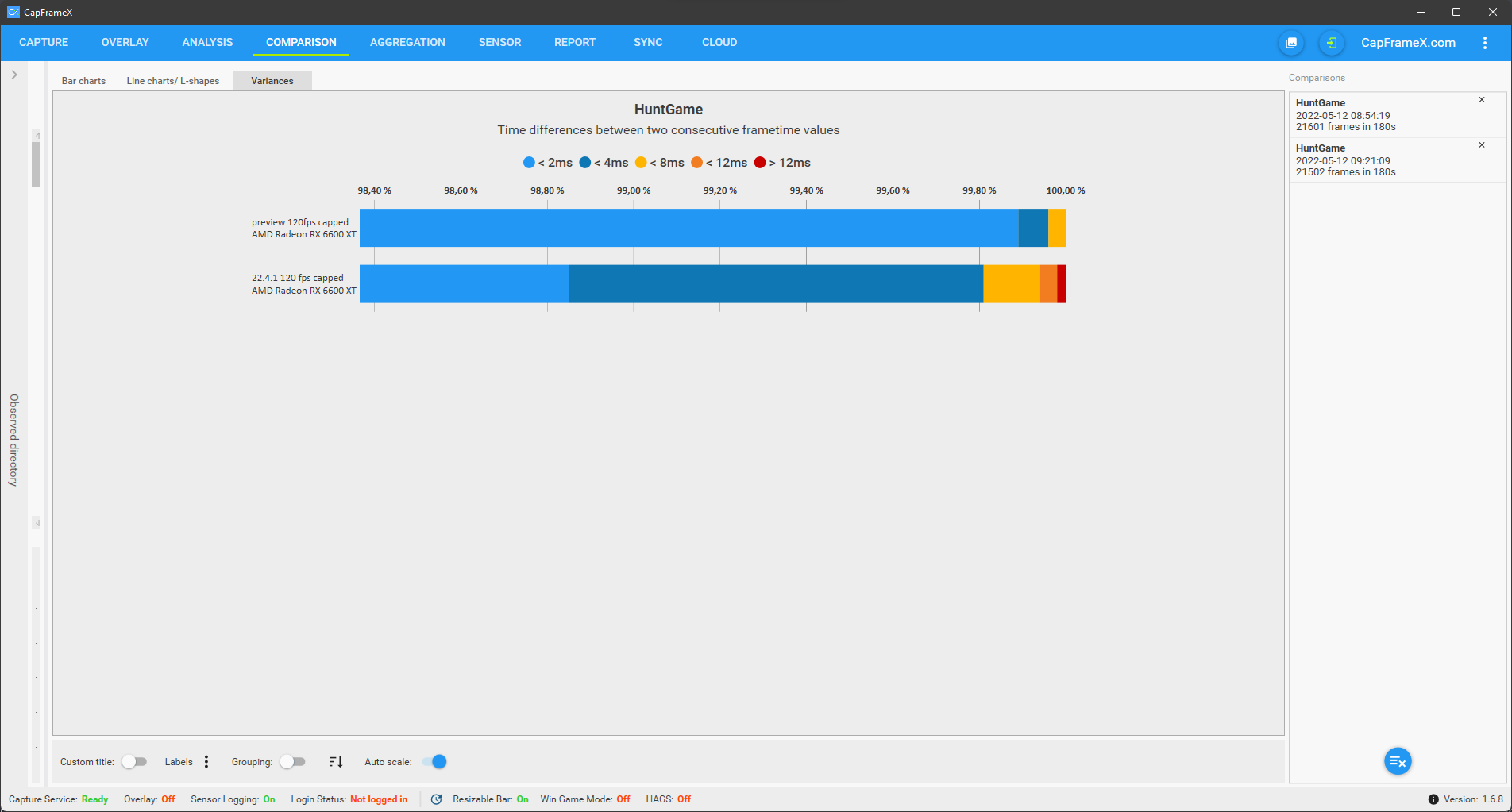This screenshot has height=812, width=1512.
Task: Toggle the Custom title switch
Action: (x=135, y=762)
